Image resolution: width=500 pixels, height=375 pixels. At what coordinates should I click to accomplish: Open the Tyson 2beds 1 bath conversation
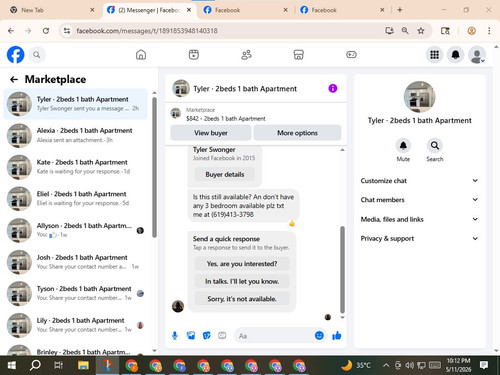coord(75,294)
